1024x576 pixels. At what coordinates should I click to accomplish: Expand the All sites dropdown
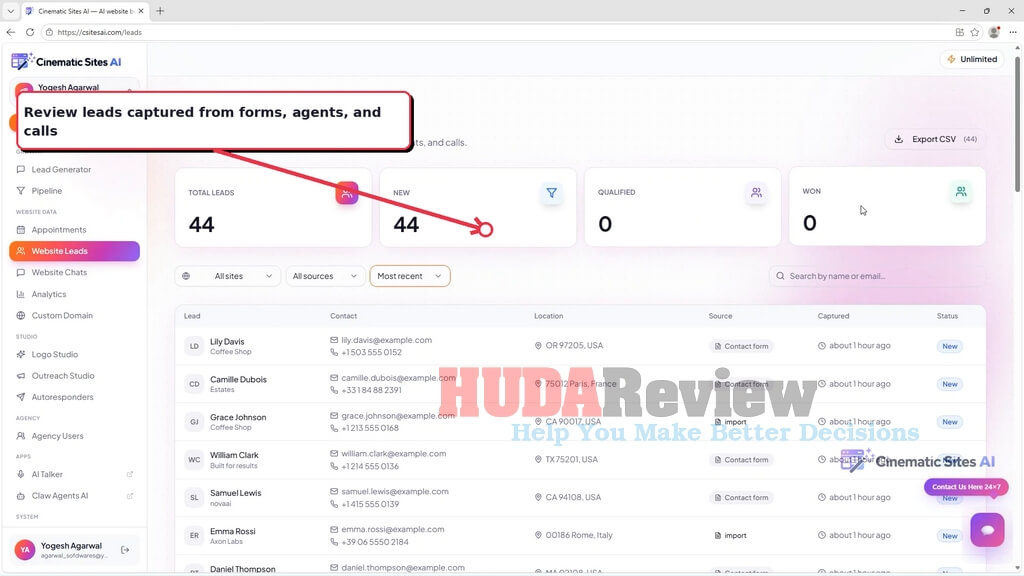227,276
